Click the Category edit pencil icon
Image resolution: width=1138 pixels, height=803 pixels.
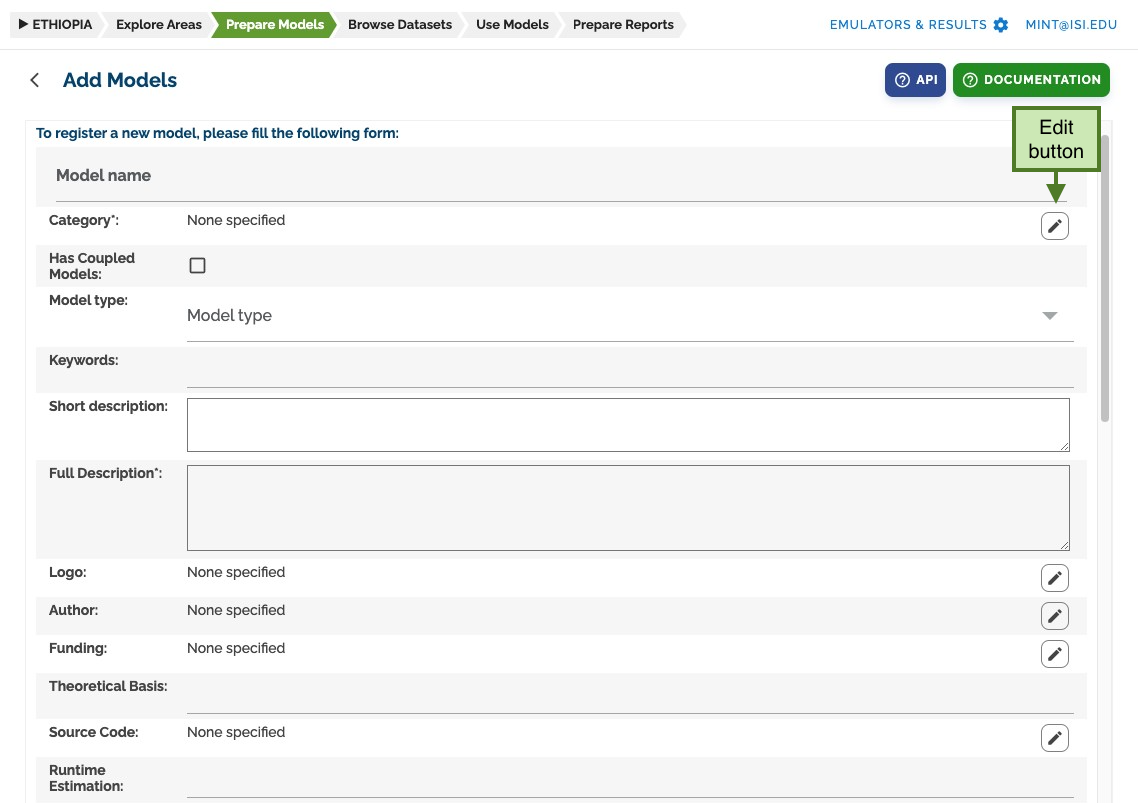click(1055, 226)
